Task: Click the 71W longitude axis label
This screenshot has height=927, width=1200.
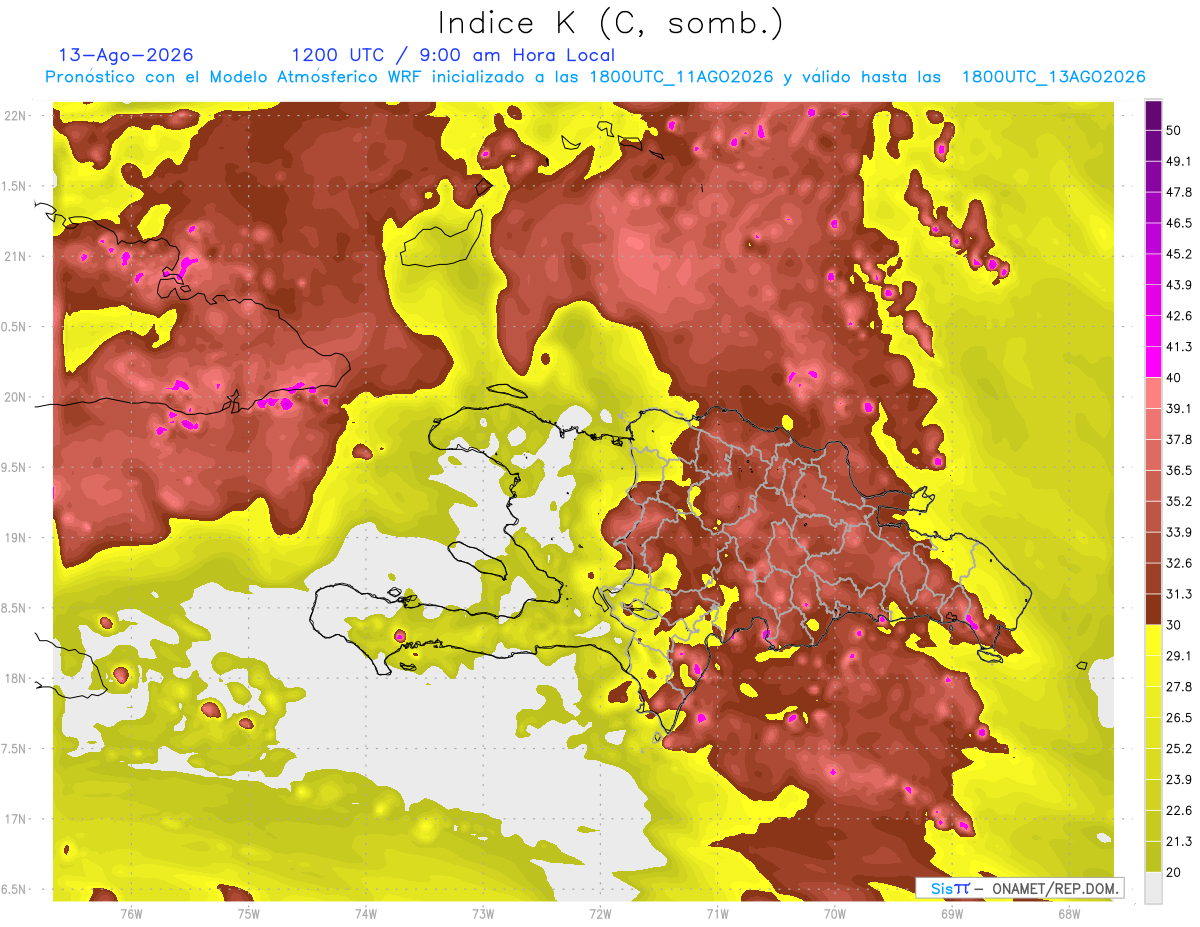Action: click(717, 913)
